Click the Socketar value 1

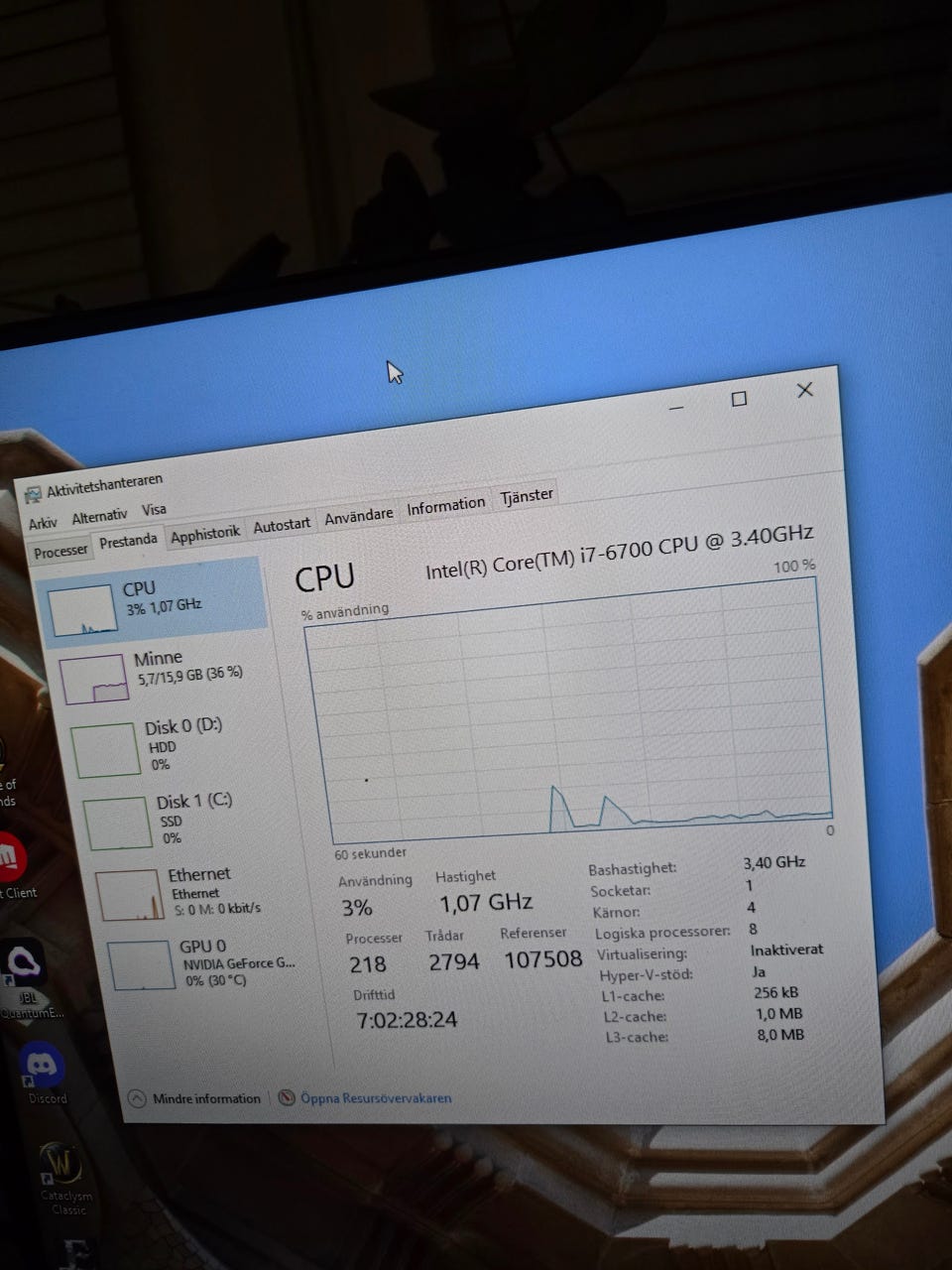[x=749, y=885]
